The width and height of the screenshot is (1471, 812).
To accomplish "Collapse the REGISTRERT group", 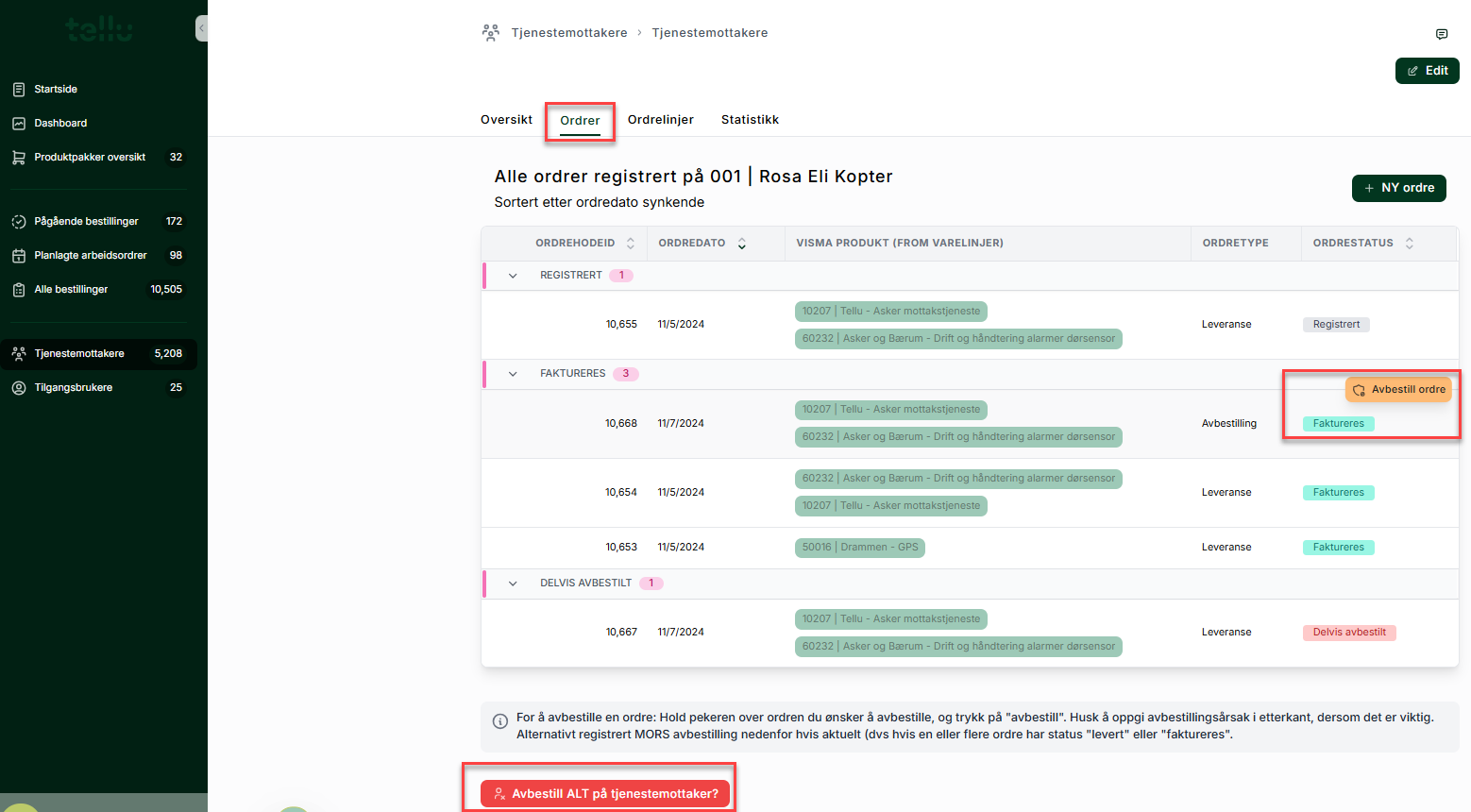I will pos(513,276).
